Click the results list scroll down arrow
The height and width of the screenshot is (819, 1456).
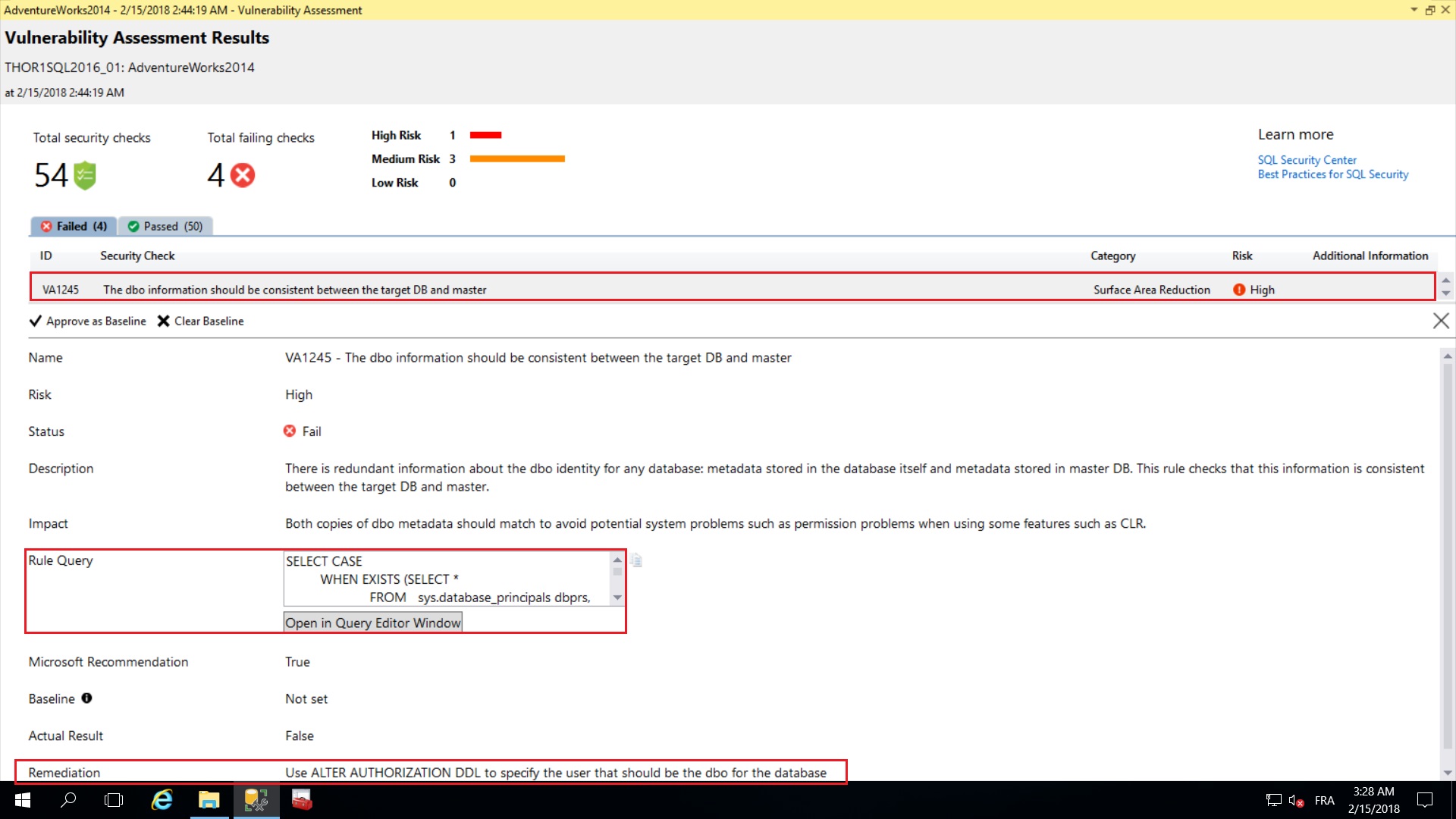pyautogui.click(x=1445, y=293)
